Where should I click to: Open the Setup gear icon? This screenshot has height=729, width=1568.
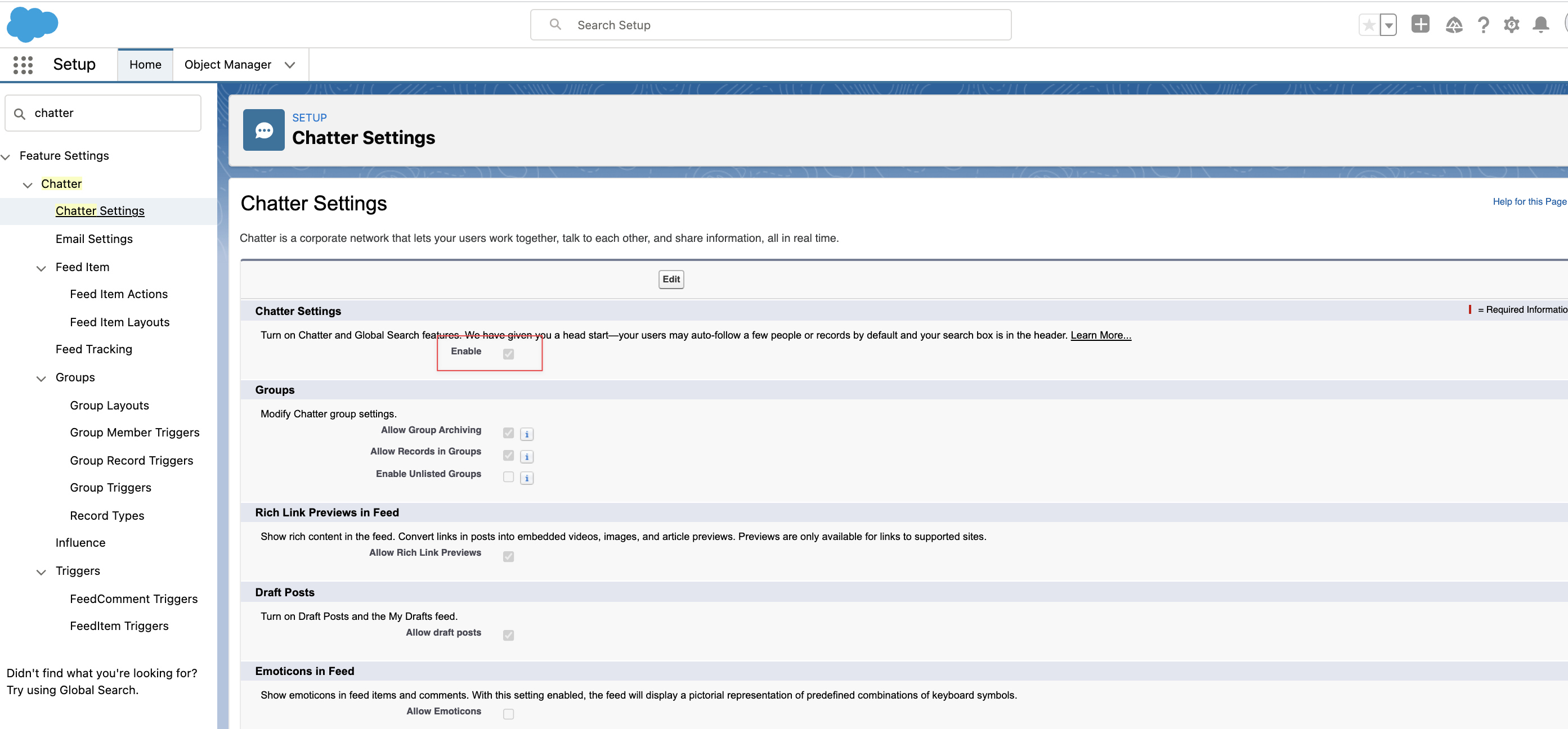pos(1511,25)
